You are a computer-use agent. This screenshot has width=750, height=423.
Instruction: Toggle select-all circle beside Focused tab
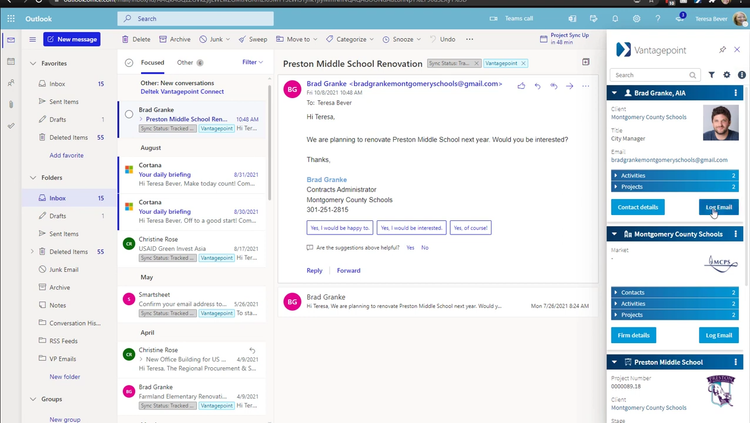tap(129, 62)
